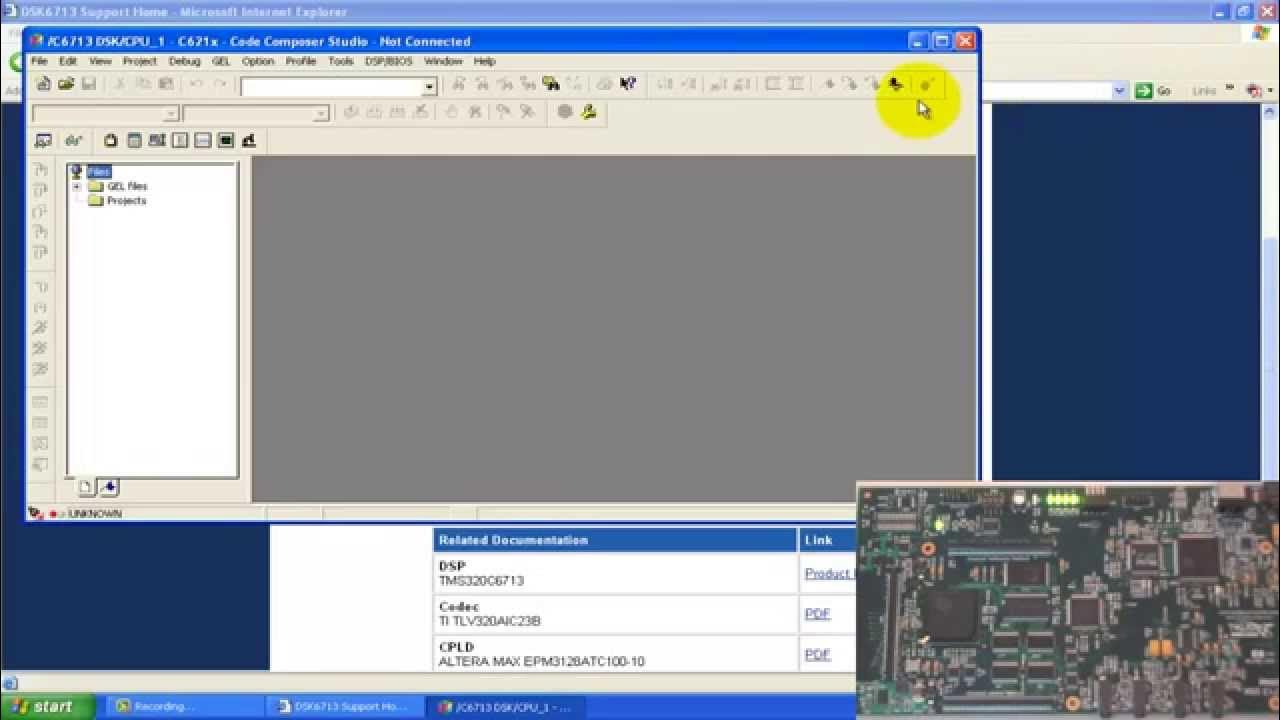
Task: Switch to C6713 DSK/CPU_1 taskbar item
Action: click(x=507, y=706)
